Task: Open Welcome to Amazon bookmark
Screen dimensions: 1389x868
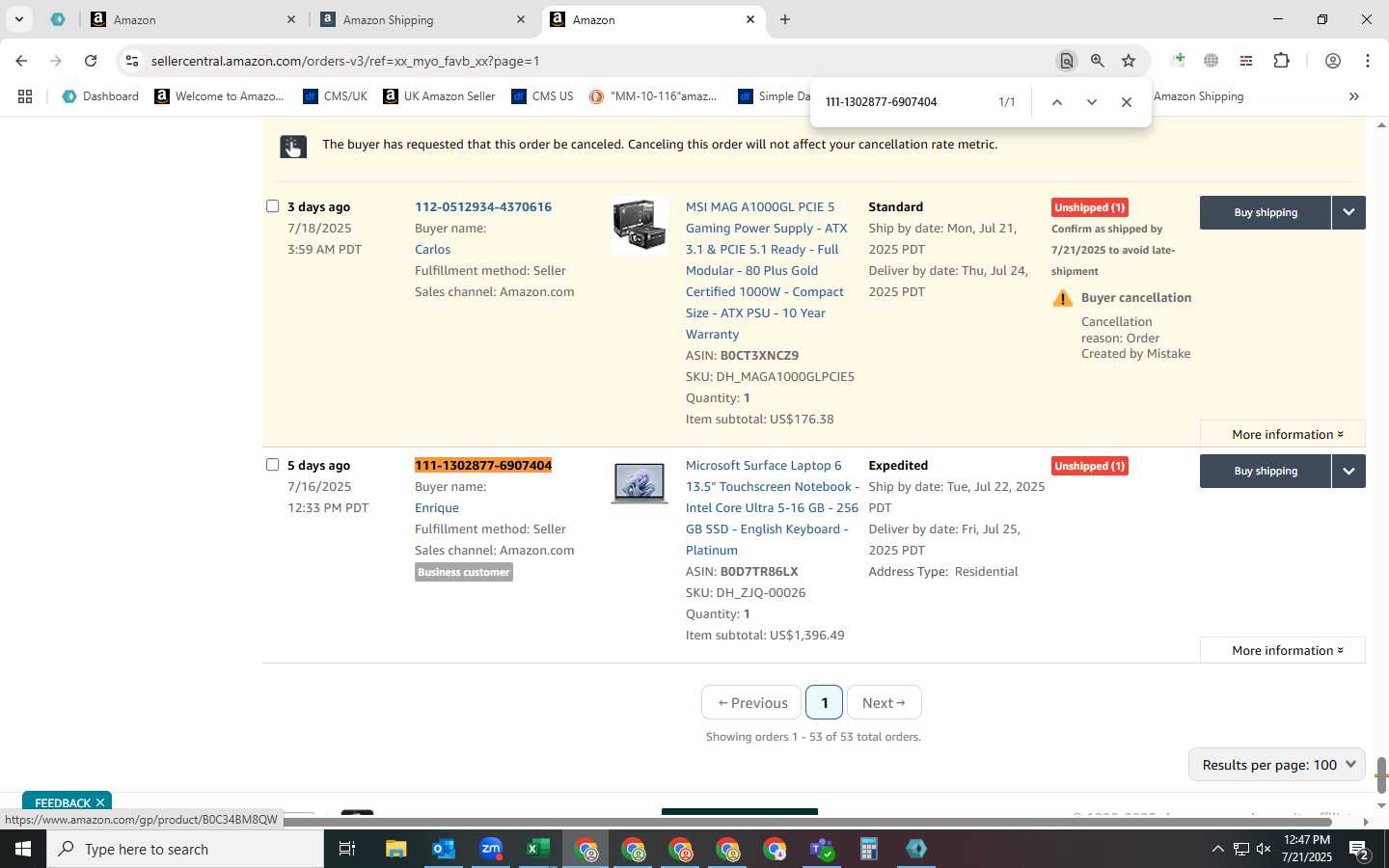Action: [219, 96]
